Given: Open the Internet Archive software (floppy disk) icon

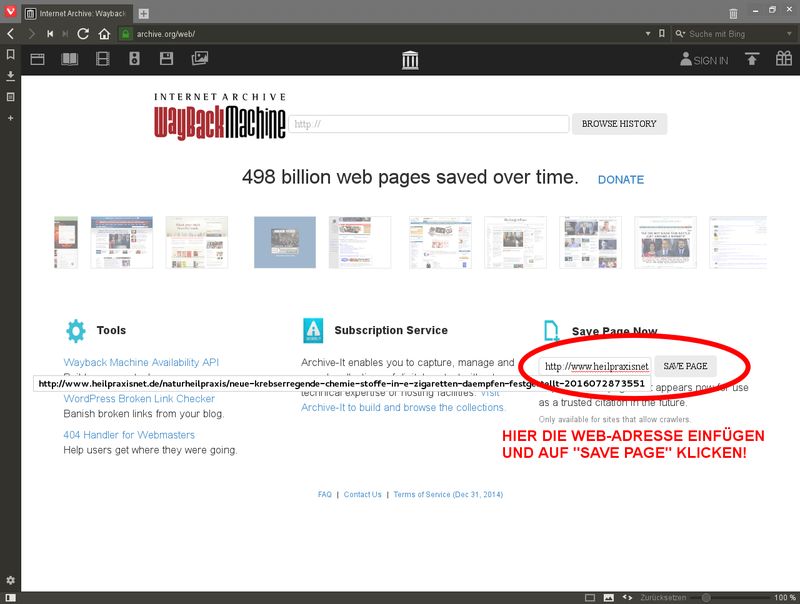Looking at the screenshot, I should click(167, 60).
